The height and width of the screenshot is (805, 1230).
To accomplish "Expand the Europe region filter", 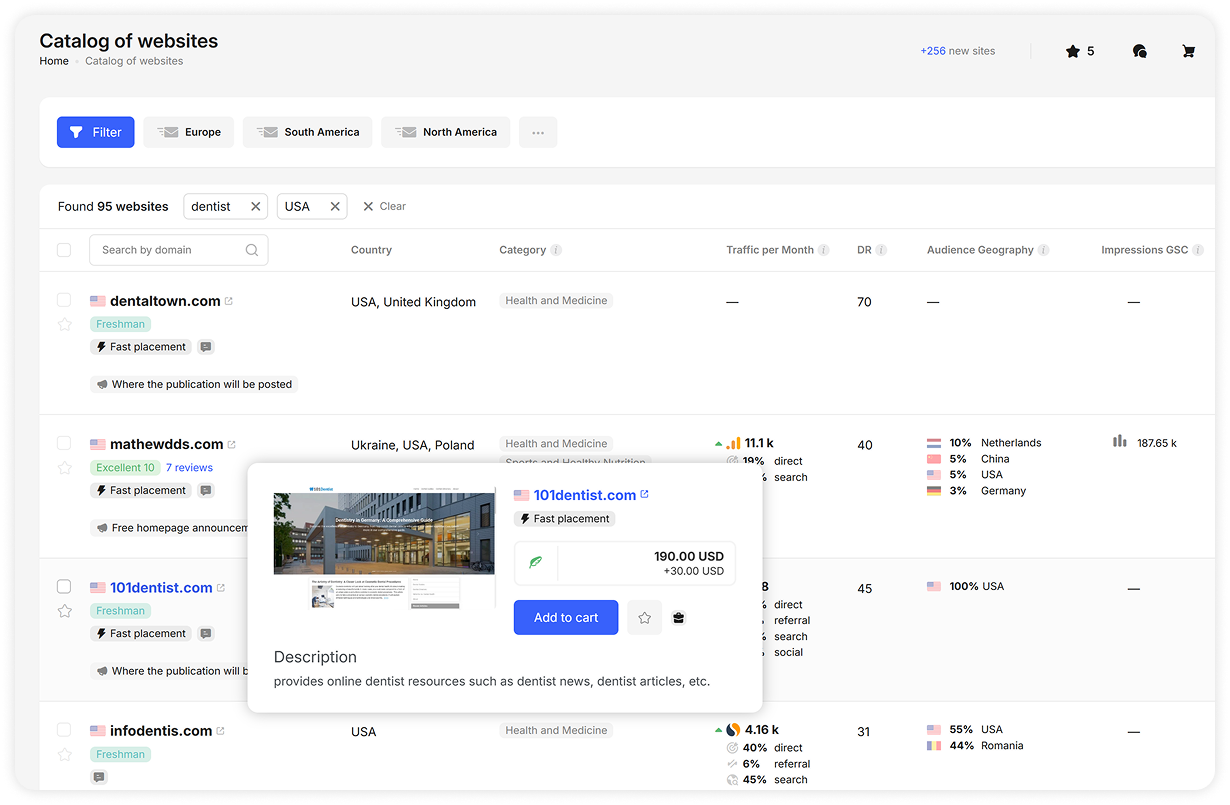I will point(188,131).
